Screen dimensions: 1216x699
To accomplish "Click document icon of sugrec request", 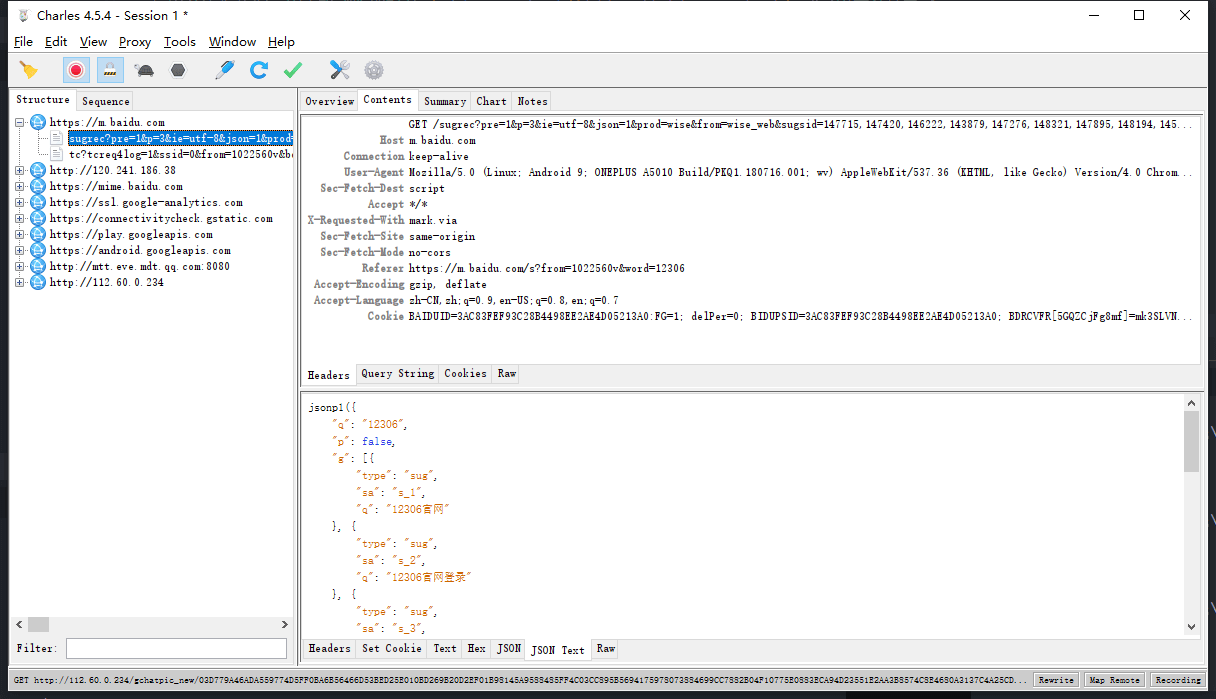I will pos(57,138).
